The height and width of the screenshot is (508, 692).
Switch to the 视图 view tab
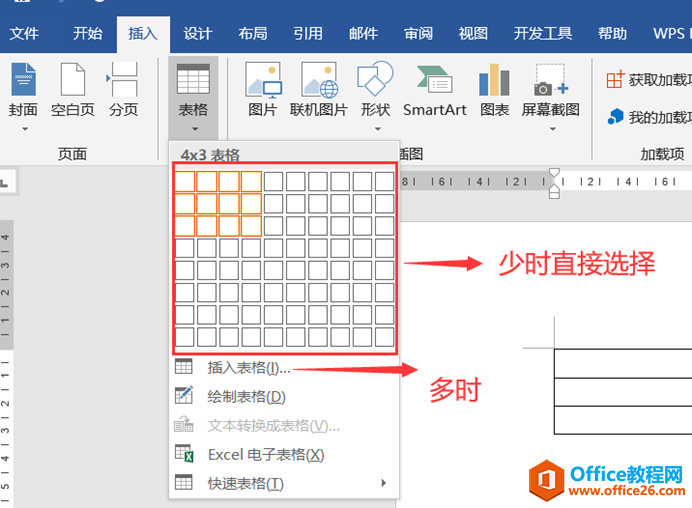click(473, 34)
